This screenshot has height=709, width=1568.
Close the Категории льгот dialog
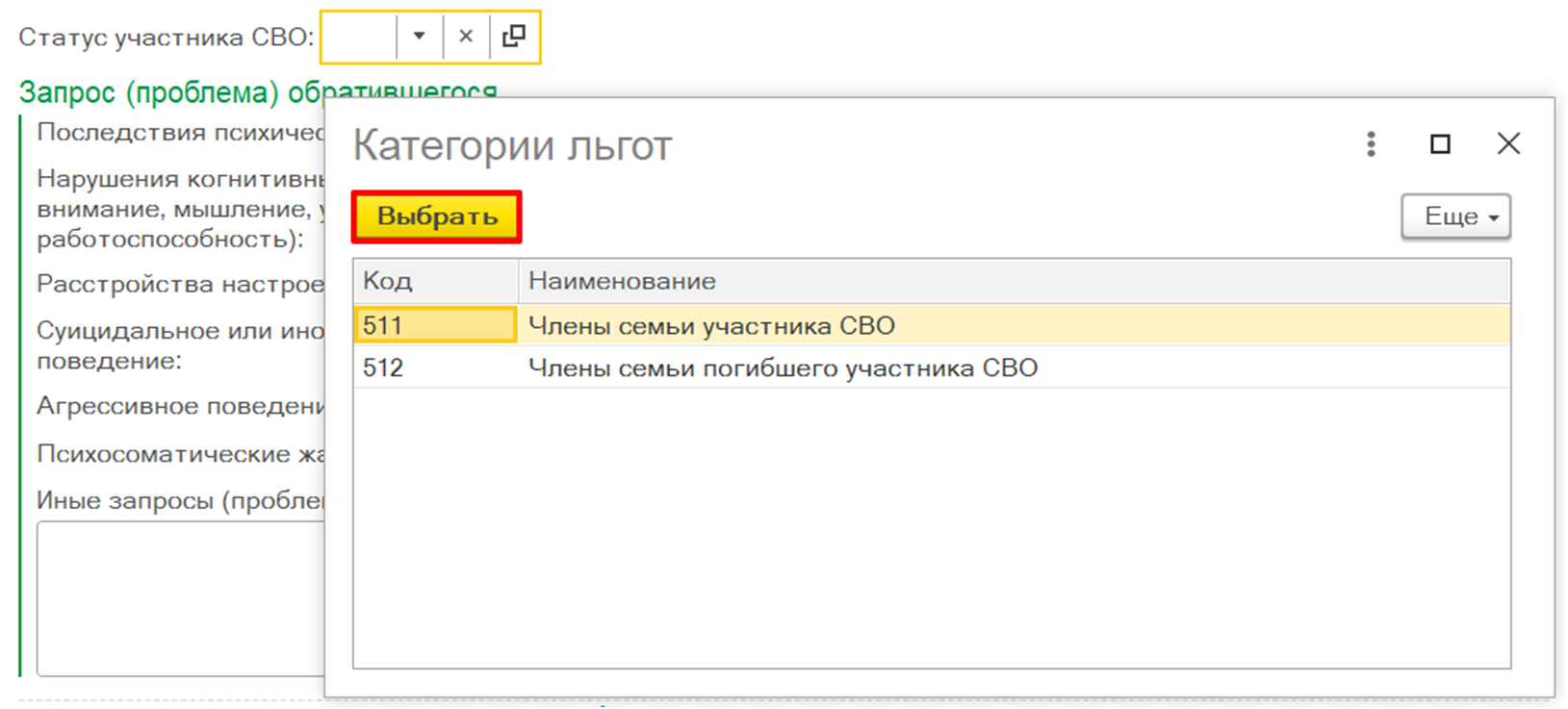click(x=1508, y=144)
